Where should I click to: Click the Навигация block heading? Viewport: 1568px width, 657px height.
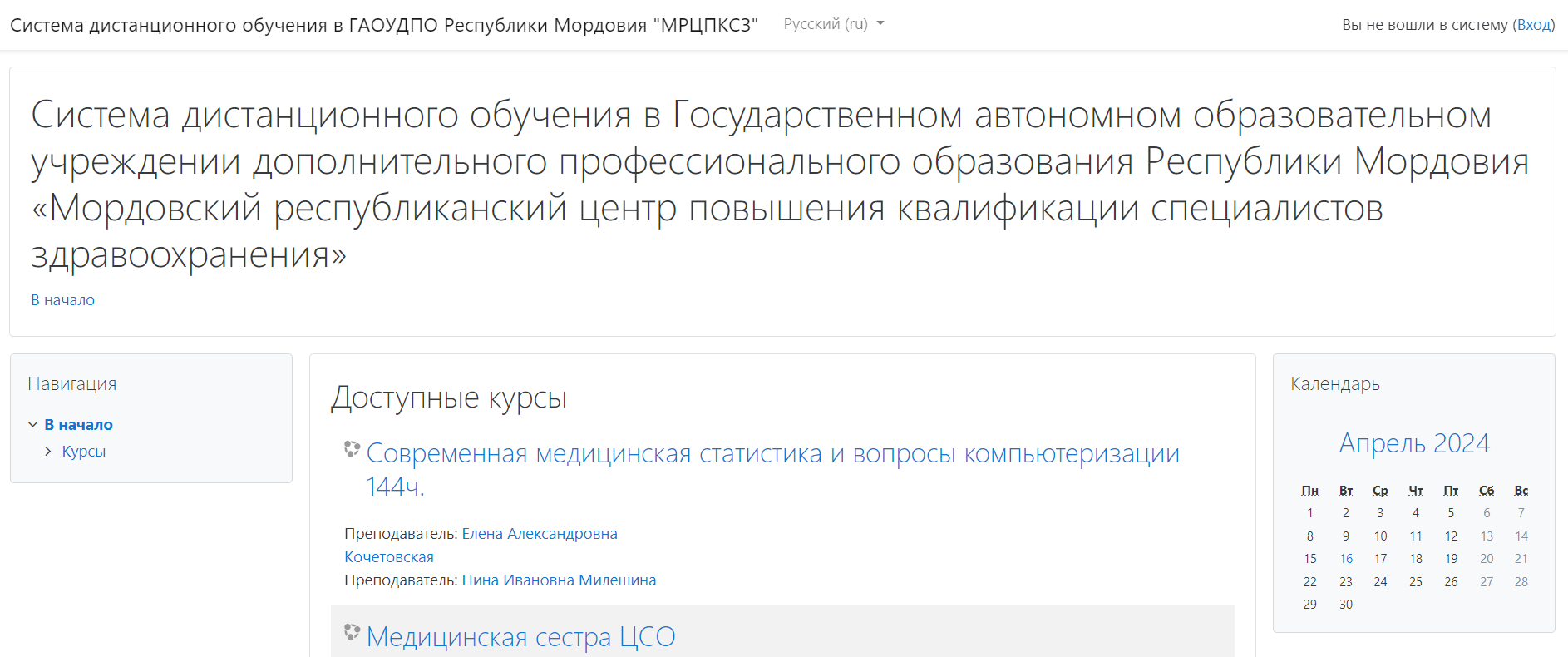tap(72, 384)
